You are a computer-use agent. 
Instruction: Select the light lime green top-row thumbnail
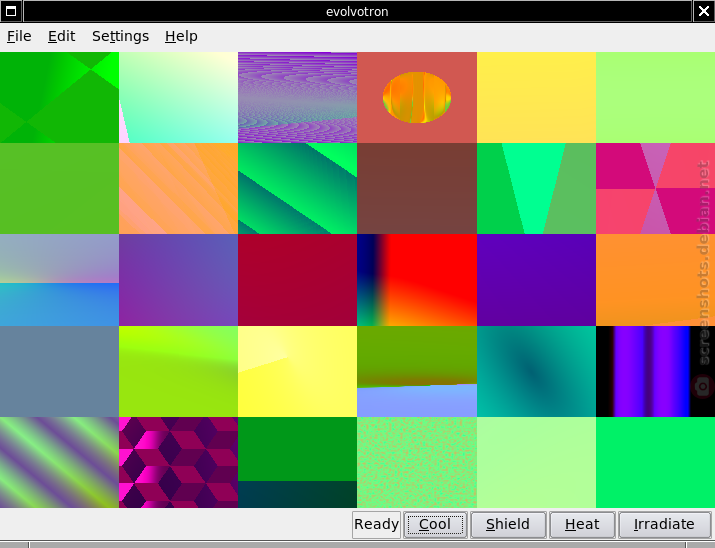click(655, 97)
